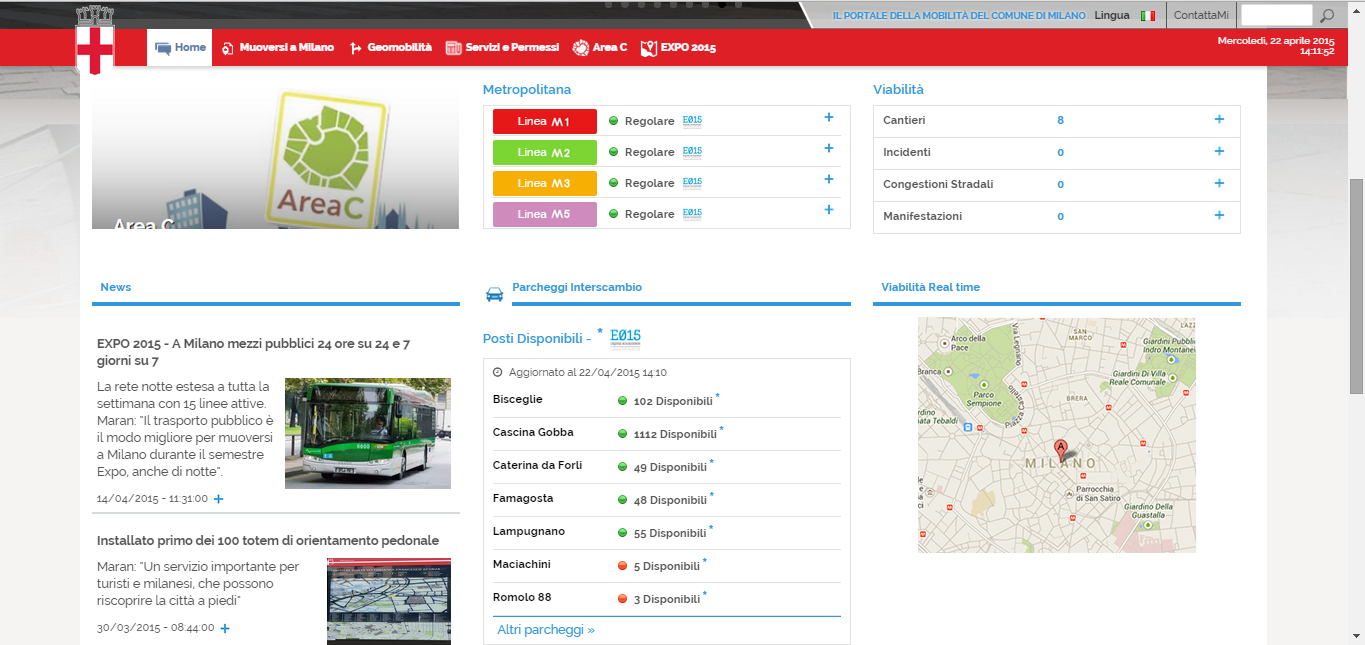Click the E015 icon beside Linea M1
The width and height of the screenshot is (1365, 645).
tap(692, 121)
